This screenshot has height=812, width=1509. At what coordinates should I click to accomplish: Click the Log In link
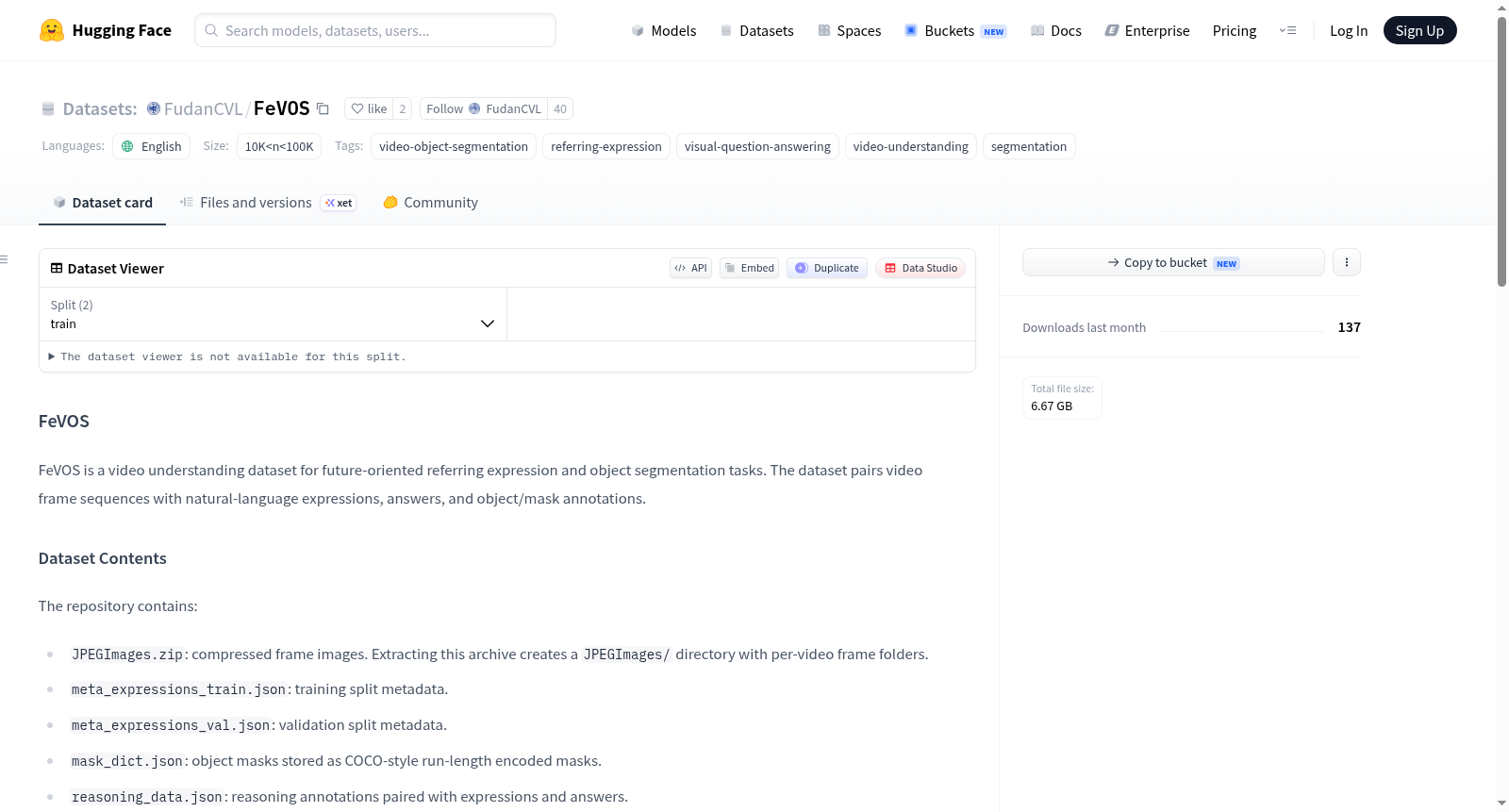(x=1349, y=30)
